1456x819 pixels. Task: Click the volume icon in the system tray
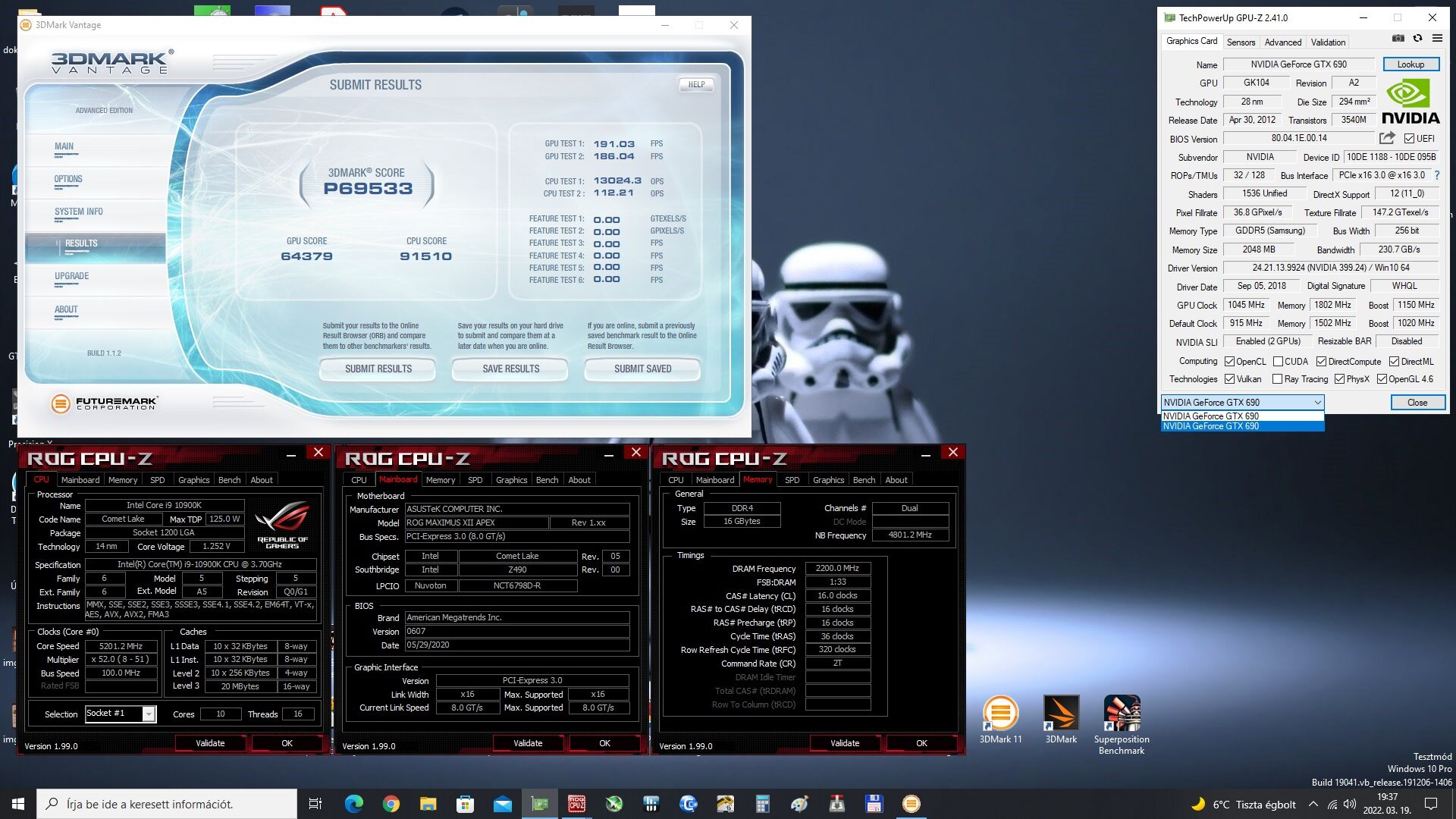(1350, 804)
